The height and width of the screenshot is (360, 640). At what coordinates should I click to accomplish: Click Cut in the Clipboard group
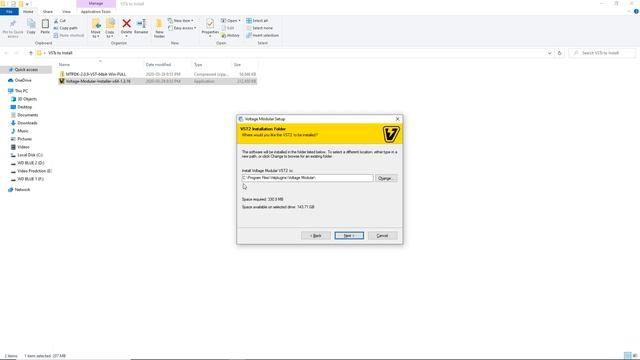pyautogui.click(x=60, y=20)
